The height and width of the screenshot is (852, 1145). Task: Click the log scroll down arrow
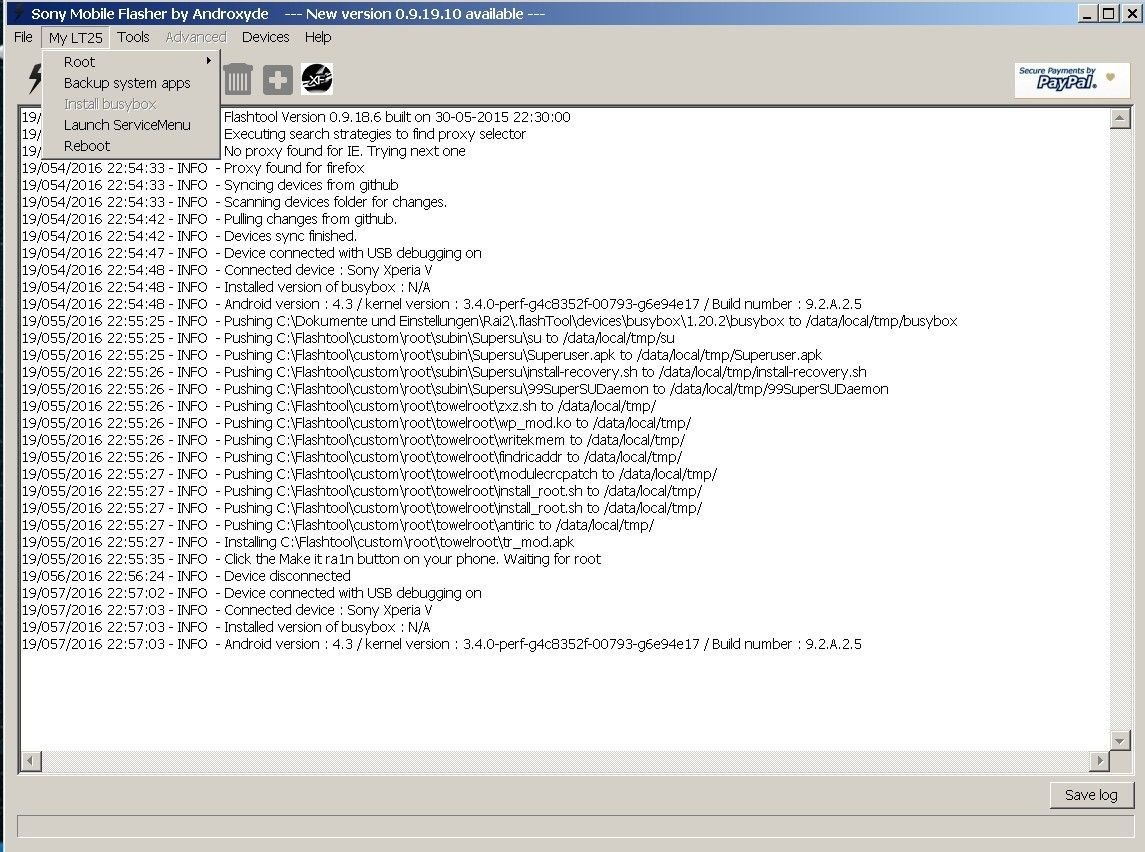[1120, 740]
